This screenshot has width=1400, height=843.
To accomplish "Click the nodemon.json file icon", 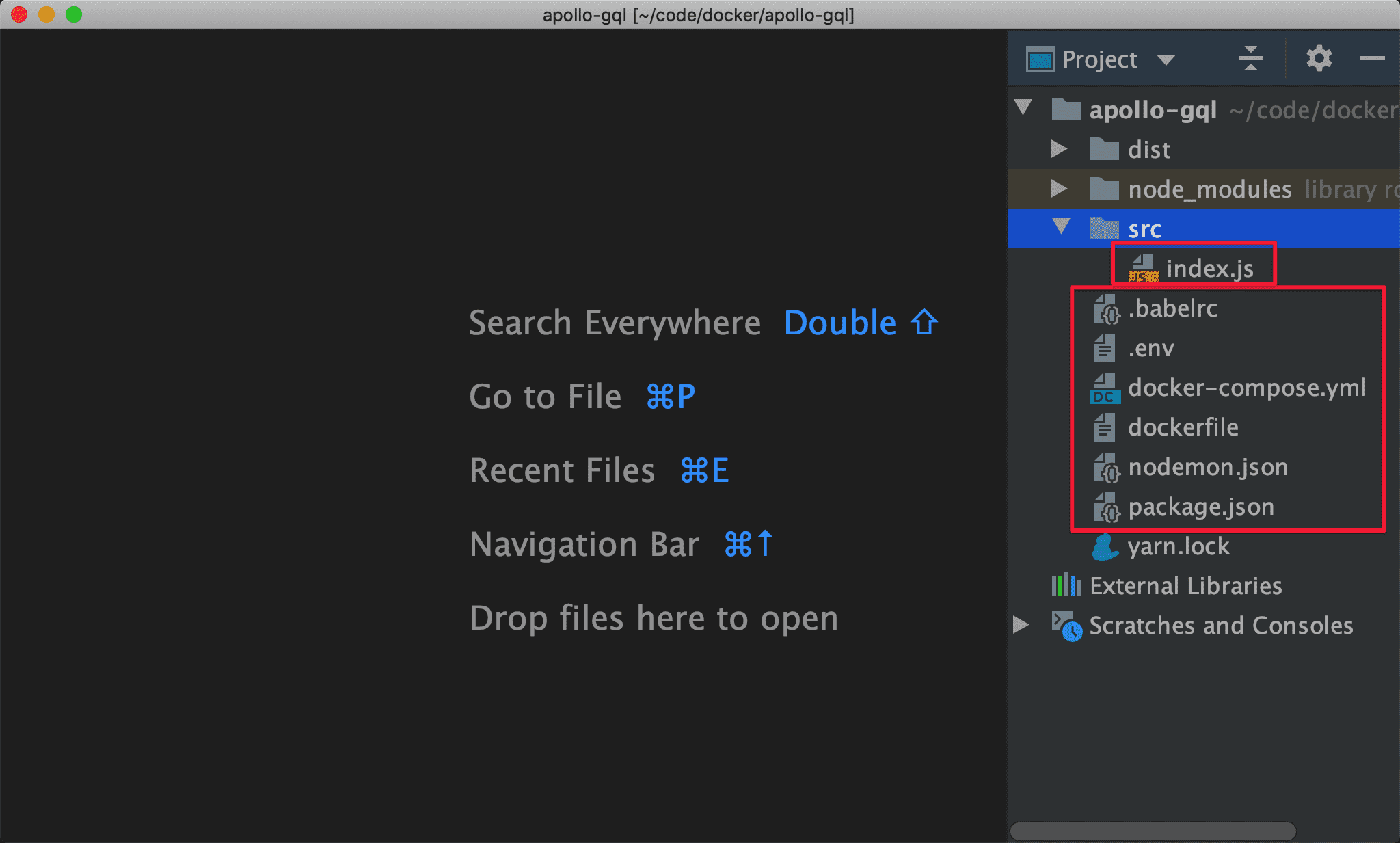I will [1107, 467].
